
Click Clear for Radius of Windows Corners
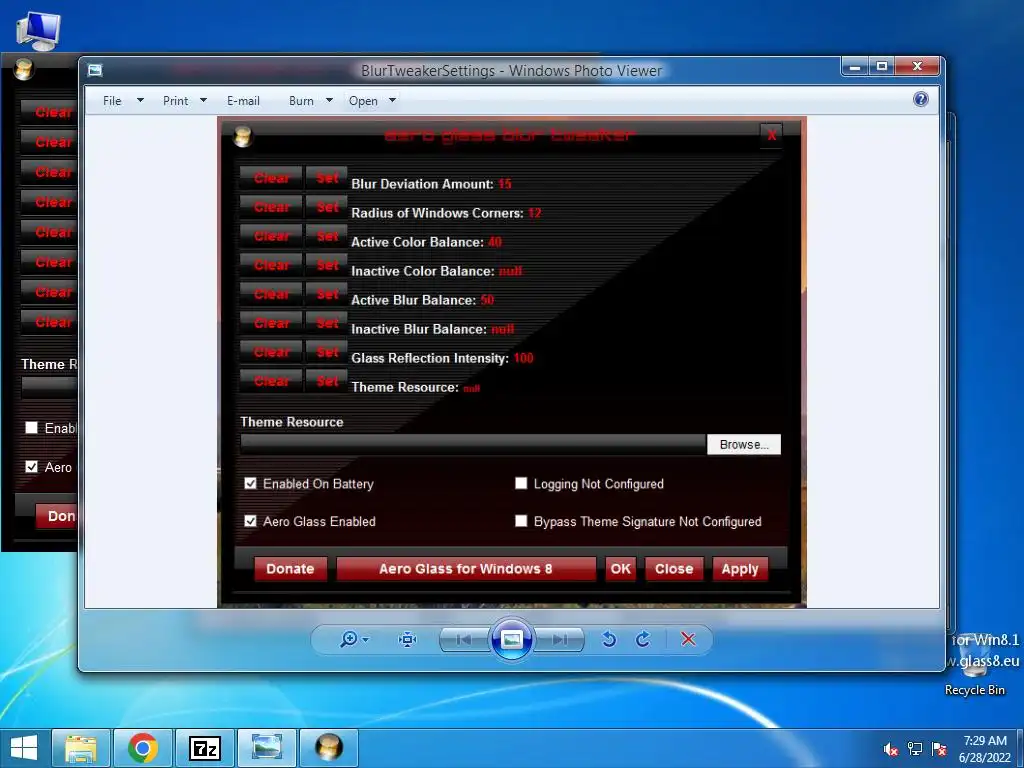pos(271,207)
